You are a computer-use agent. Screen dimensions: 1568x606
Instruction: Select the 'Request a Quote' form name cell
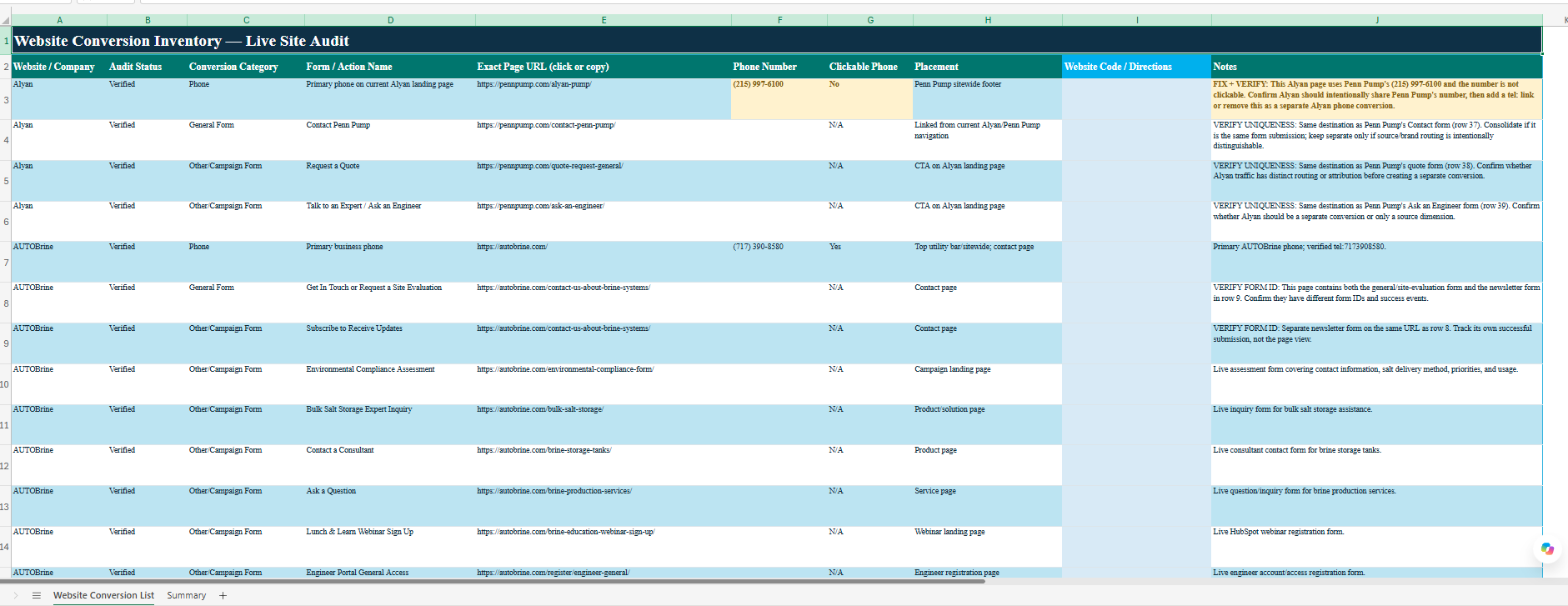[x=390, y=181]
